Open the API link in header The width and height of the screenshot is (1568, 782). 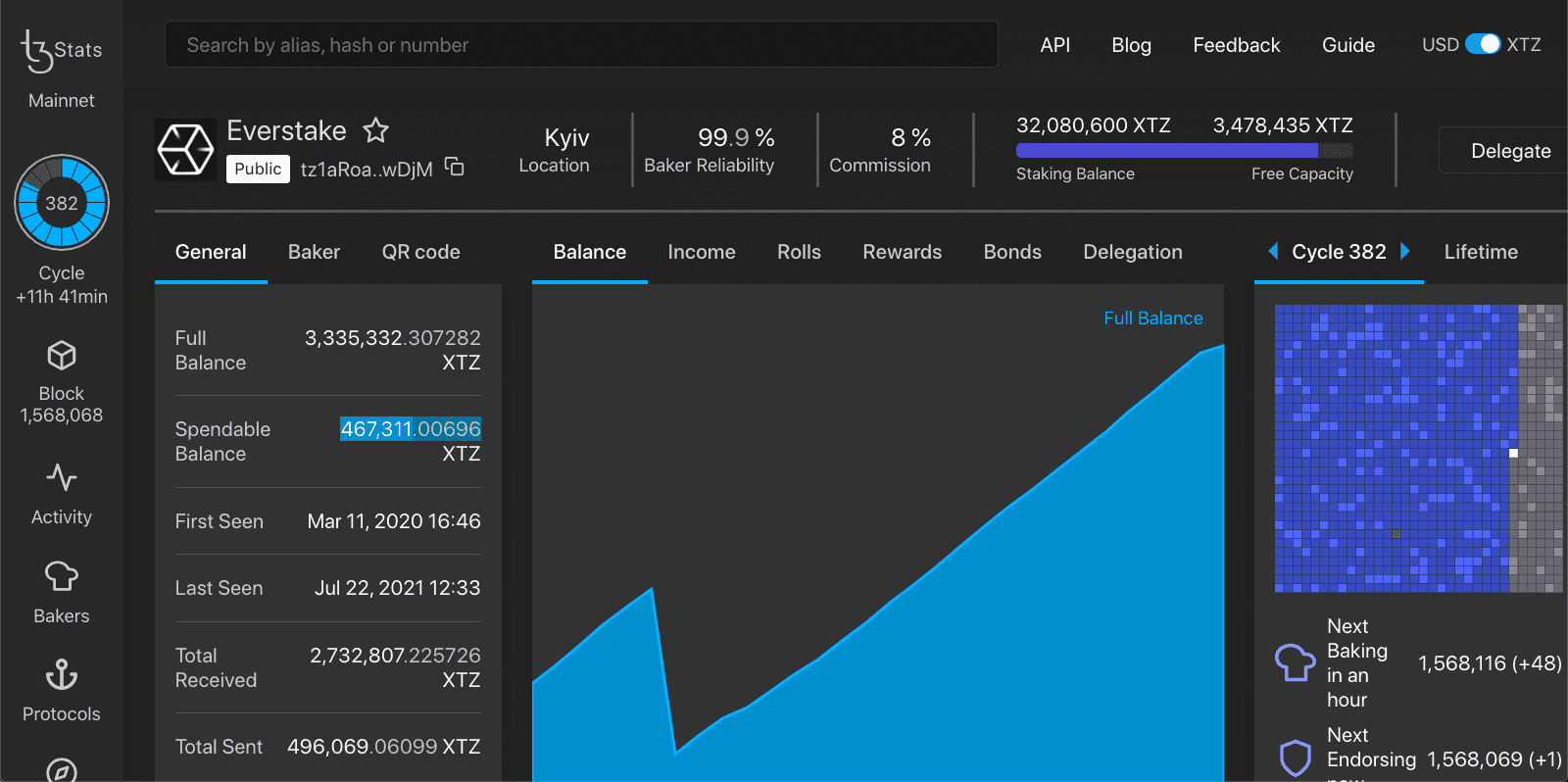tap(1054, 45)
